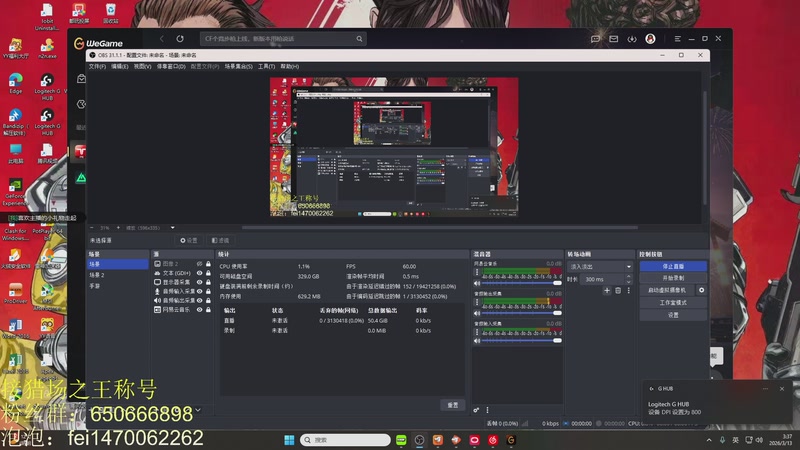Open 编辑(E) menu in OBS
The width and height of the screenshot is (800, 450).
click(119, 66)
